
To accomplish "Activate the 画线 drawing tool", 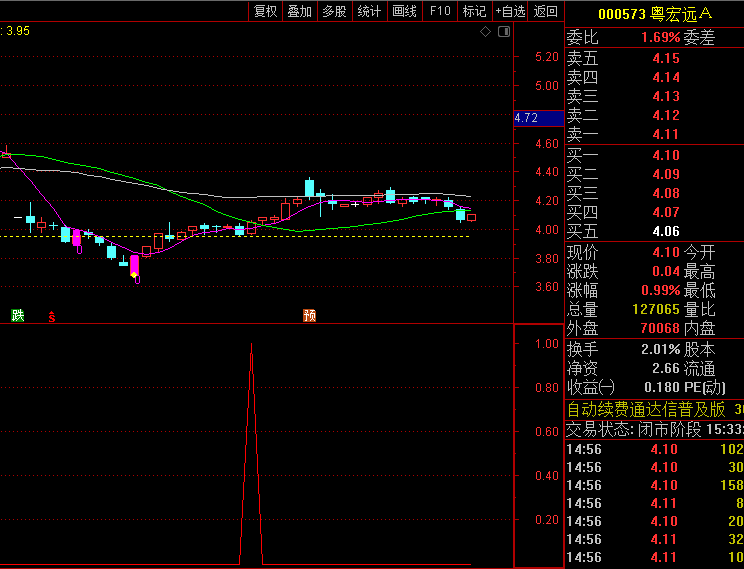I will pyautogui.click(x=404, y=11).
